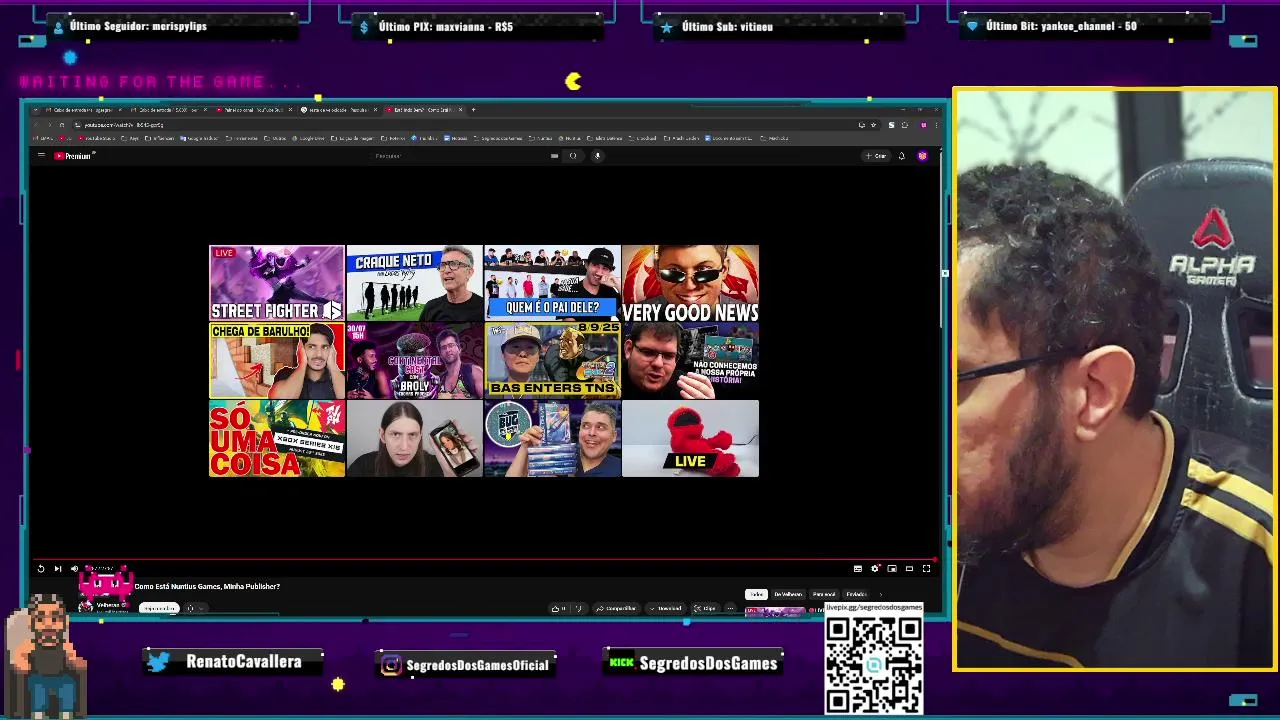
Task: Switch to miniplayer mode
Action: [x=892, y=568]
